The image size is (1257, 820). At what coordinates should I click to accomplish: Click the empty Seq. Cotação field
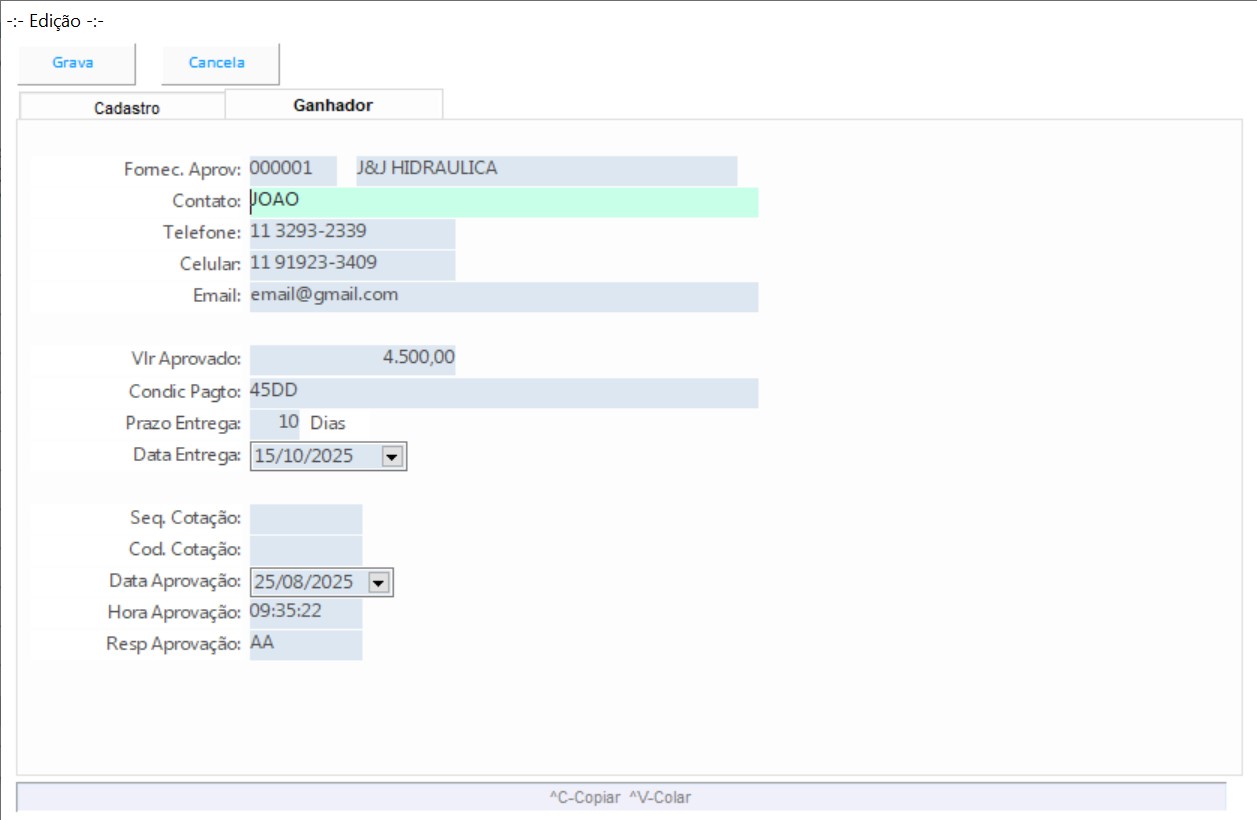305,519
